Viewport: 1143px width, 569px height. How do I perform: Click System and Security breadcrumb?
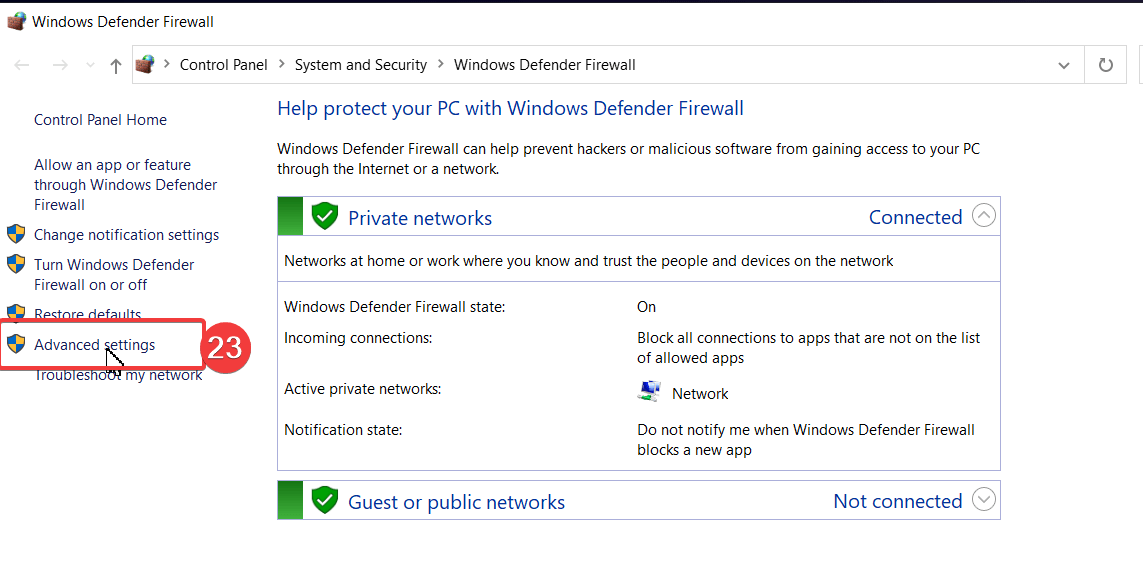coord(361,65)
